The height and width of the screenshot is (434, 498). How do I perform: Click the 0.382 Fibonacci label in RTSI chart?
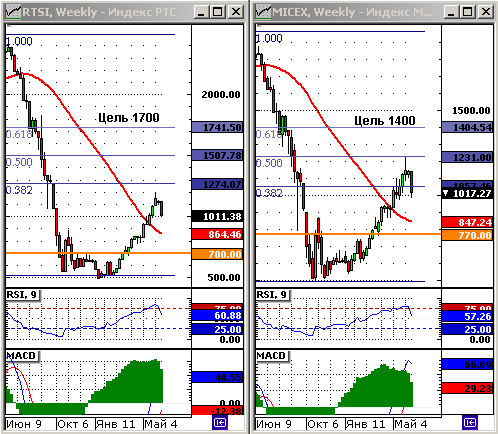point(19,190)
